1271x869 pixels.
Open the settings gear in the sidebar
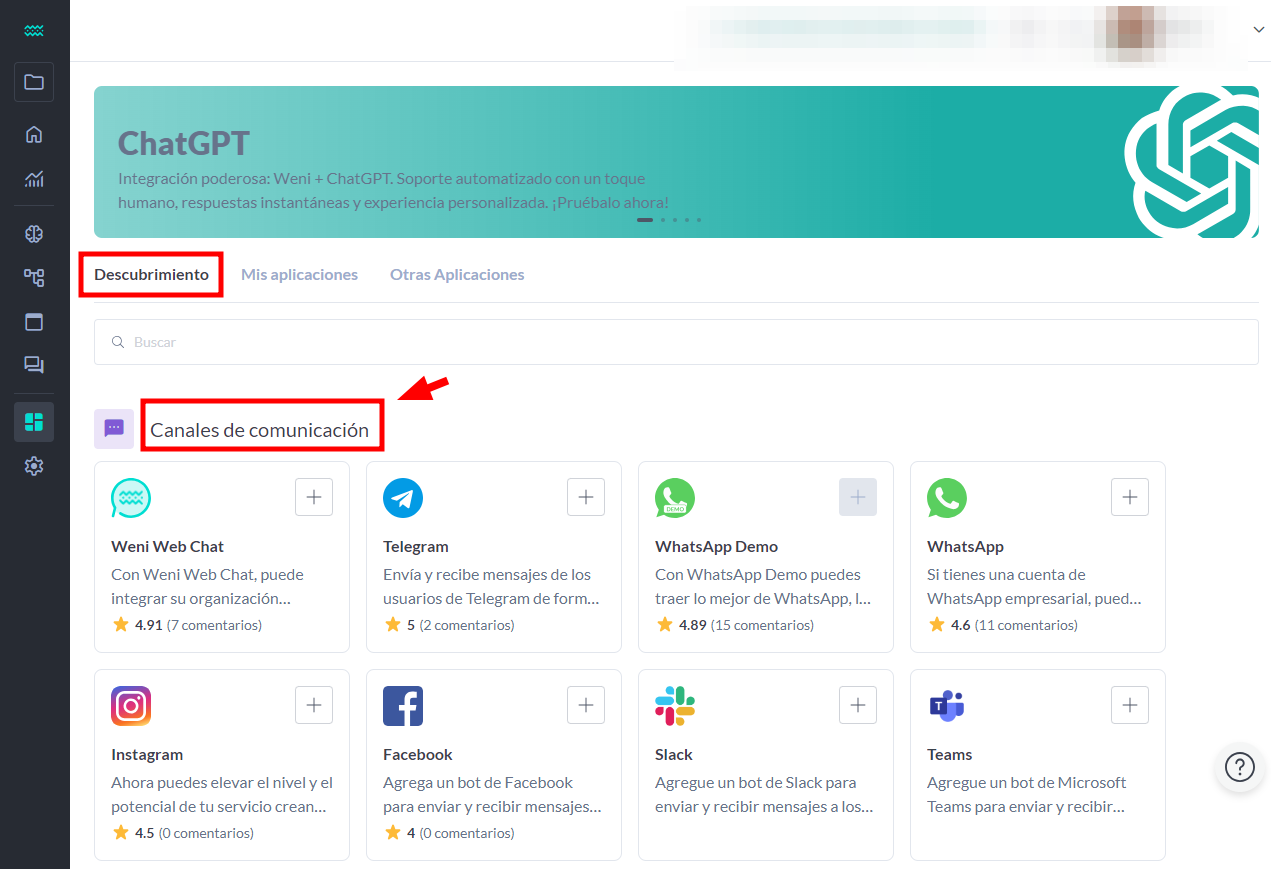(34, 465)
